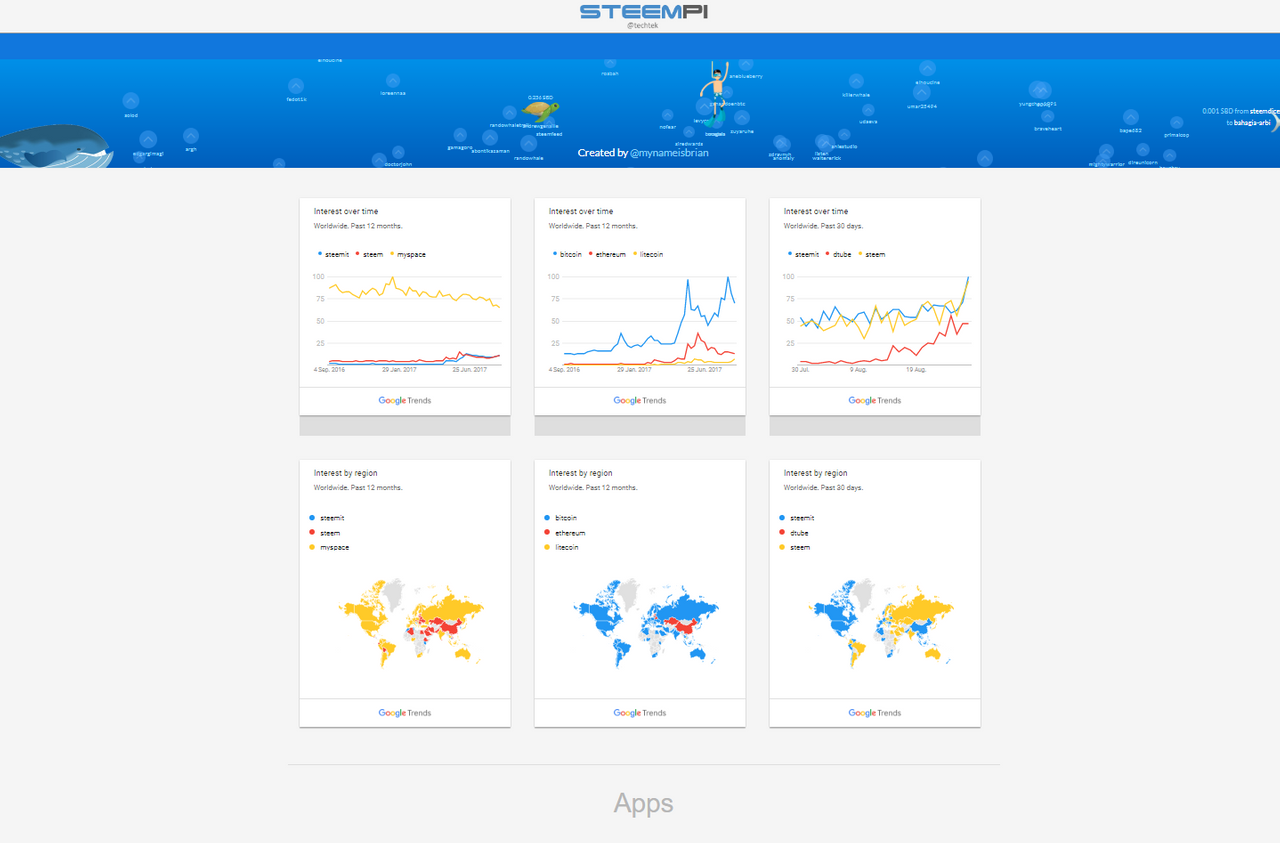Click the upvote bubble labeled argh

pos(191,136)
